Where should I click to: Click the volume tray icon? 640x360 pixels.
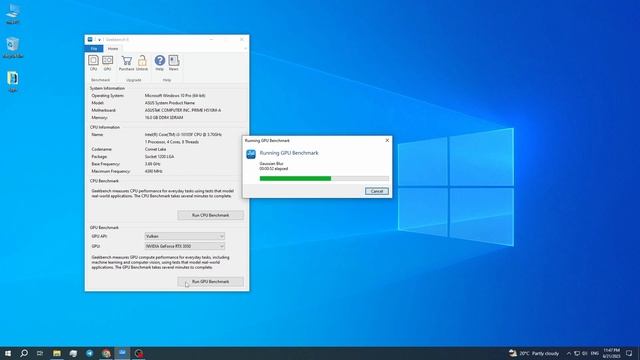pyautogui.click(x=585, y=353)
